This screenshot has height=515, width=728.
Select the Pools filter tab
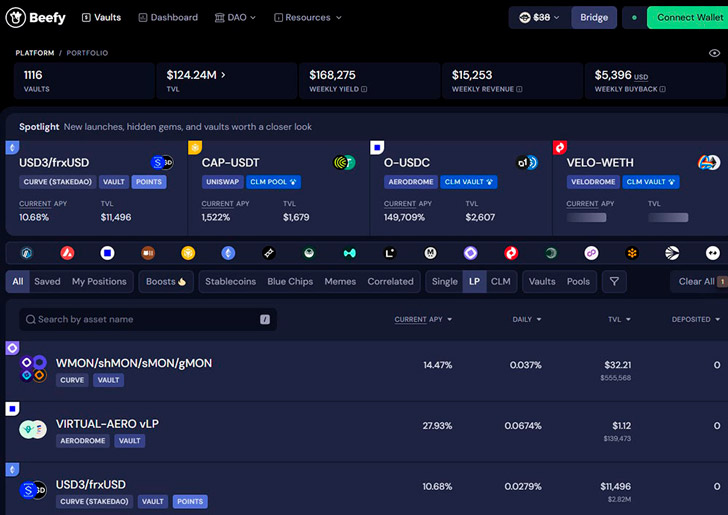tap(578, 281)
